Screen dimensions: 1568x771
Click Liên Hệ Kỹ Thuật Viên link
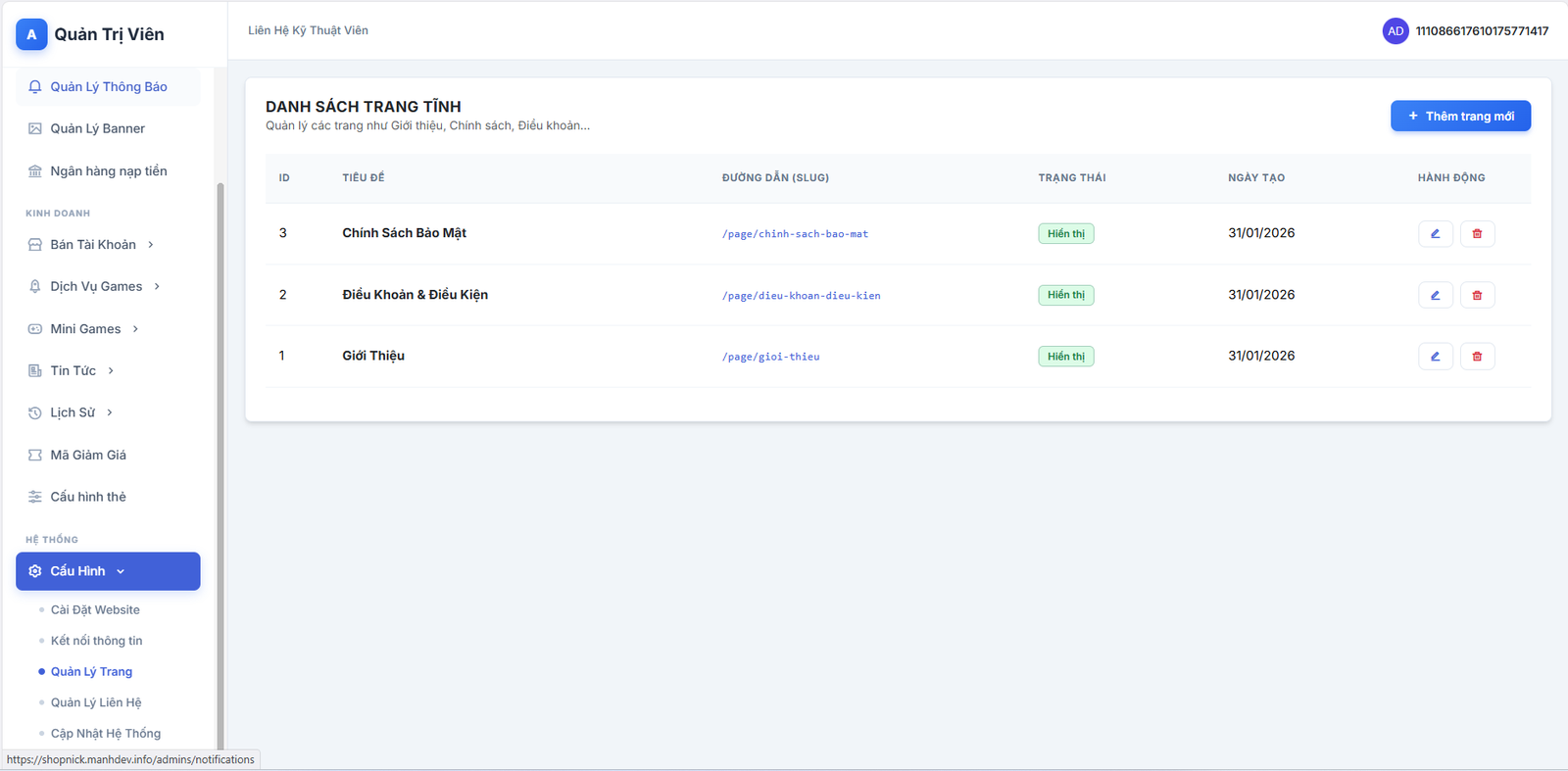pos(308,31)
